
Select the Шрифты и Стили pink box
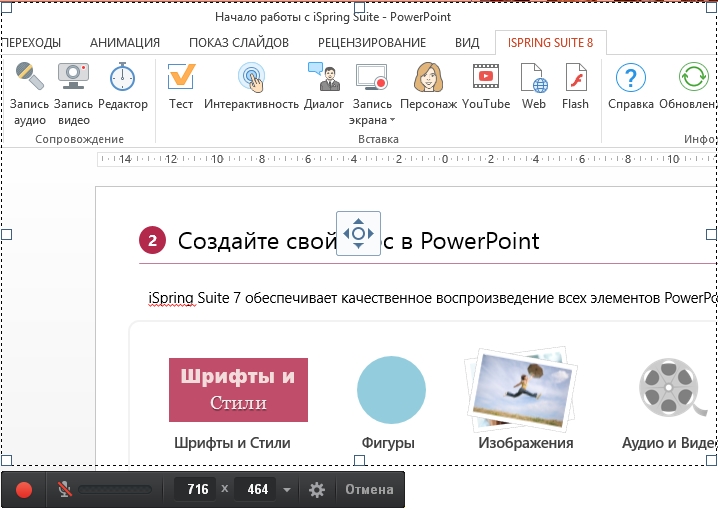tap(238, 390)
